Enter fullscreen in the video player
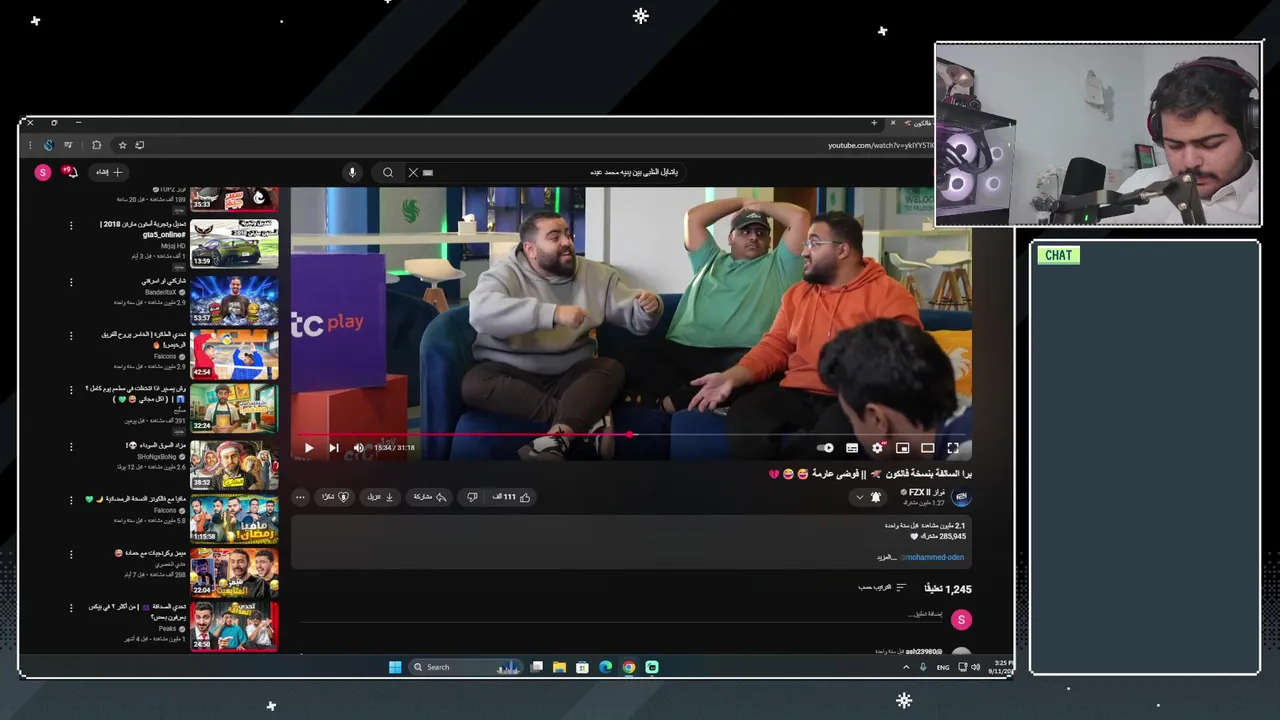This screenshot has height=720, width=1280. (953, 448)
